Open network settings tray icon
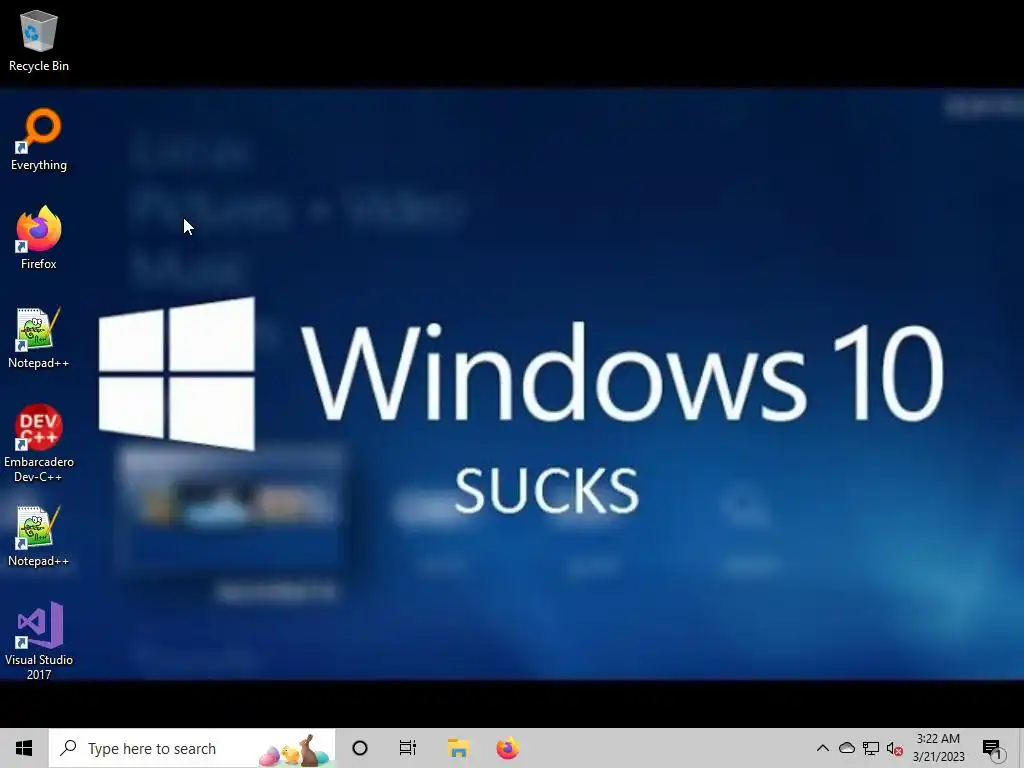This screenshot has width=1024, height=768. [x=871, y=748]
